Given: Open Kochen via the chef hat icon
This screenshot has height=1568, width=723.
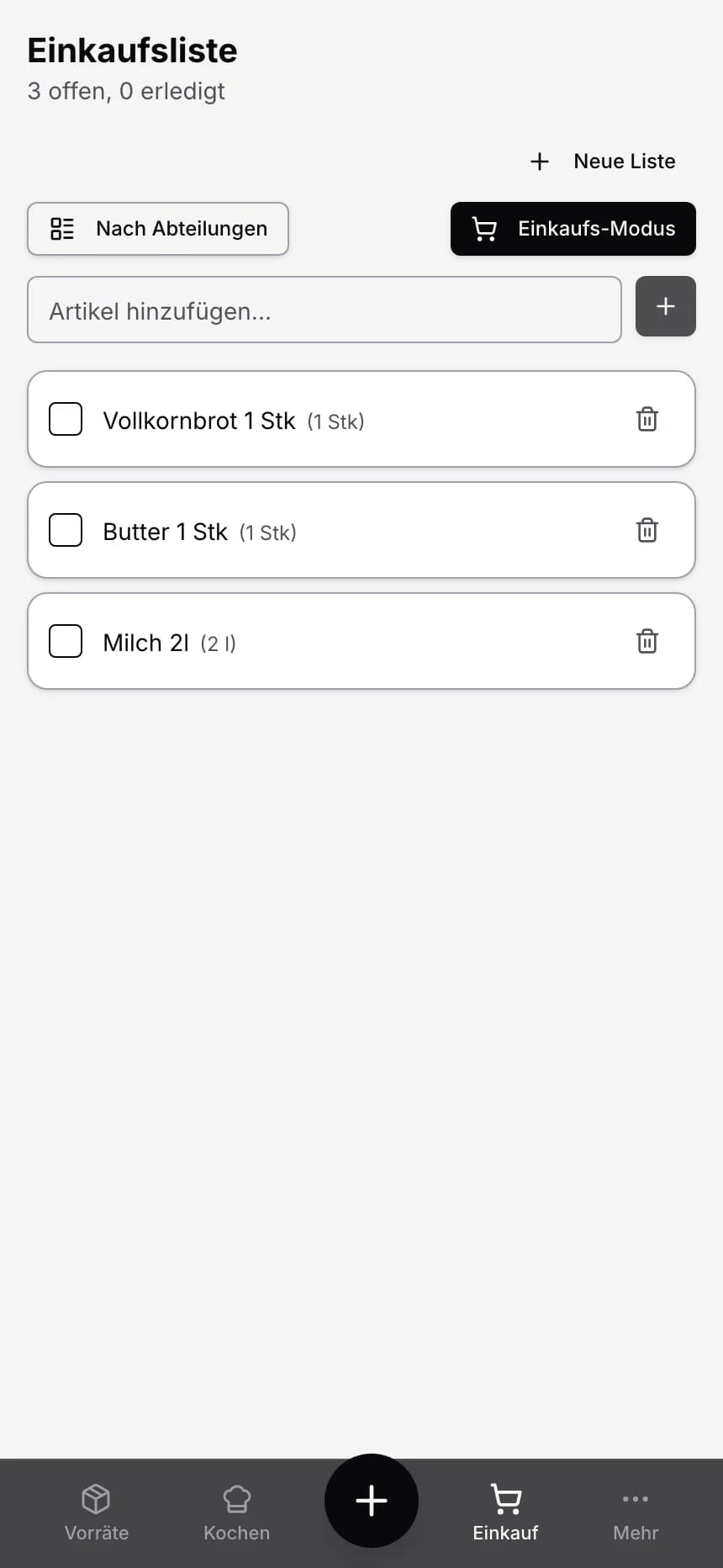Looking at the screenshot, I should tap(237, 1499).
